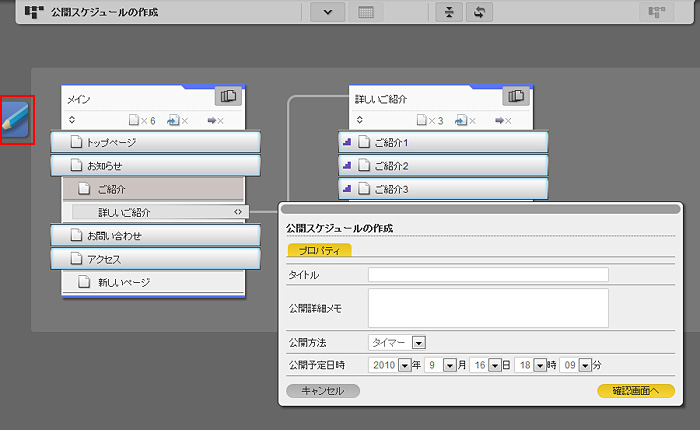Select the ご紹介2 page row
The height and width of the screenshot is (430, 700).
coord(443,166)
